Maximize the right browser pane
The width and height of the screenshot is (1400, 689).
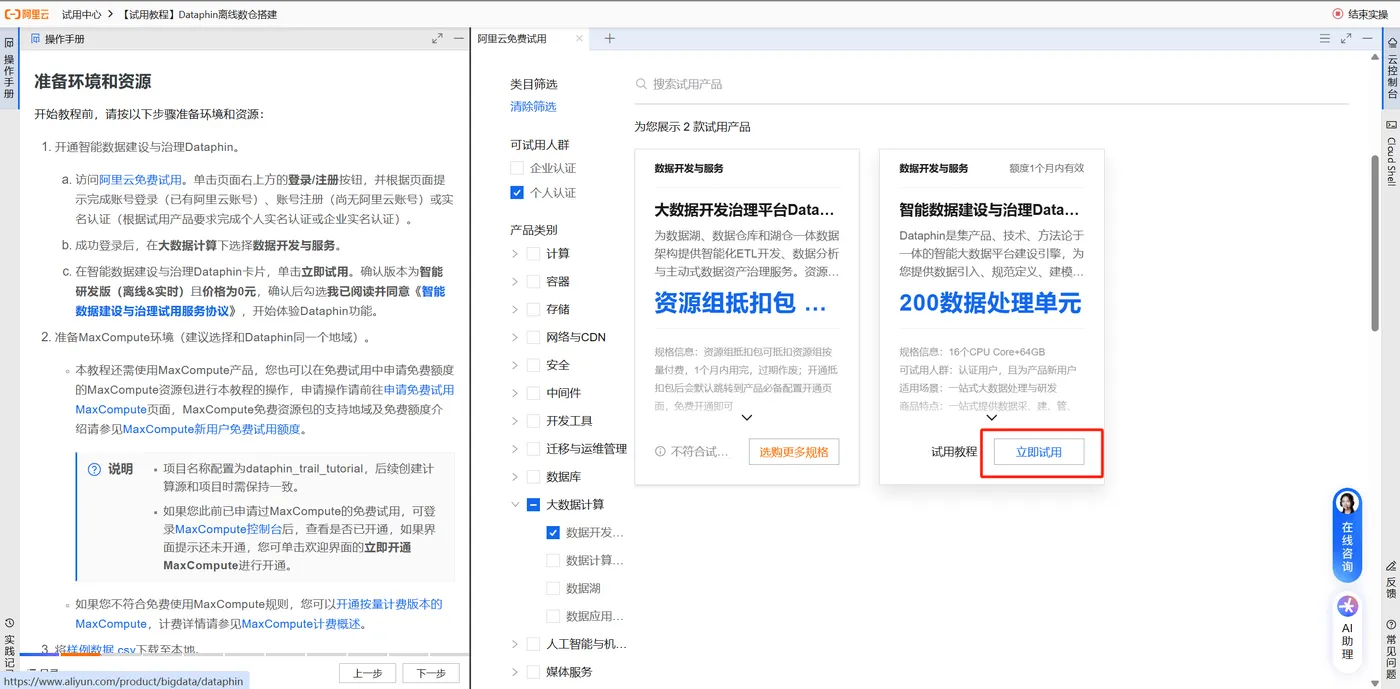tap(1346, 38)
